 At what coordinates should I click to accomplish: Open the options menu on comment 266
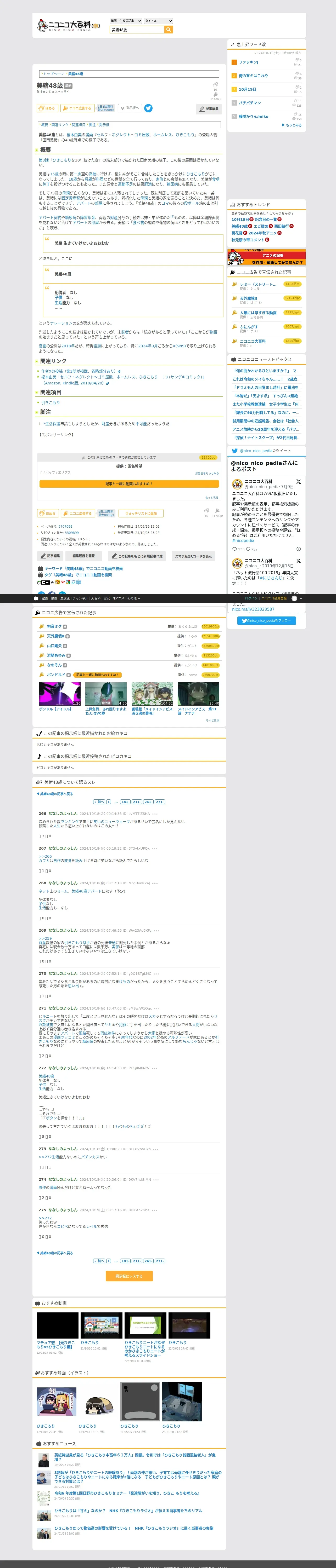(x=155, y=814)
